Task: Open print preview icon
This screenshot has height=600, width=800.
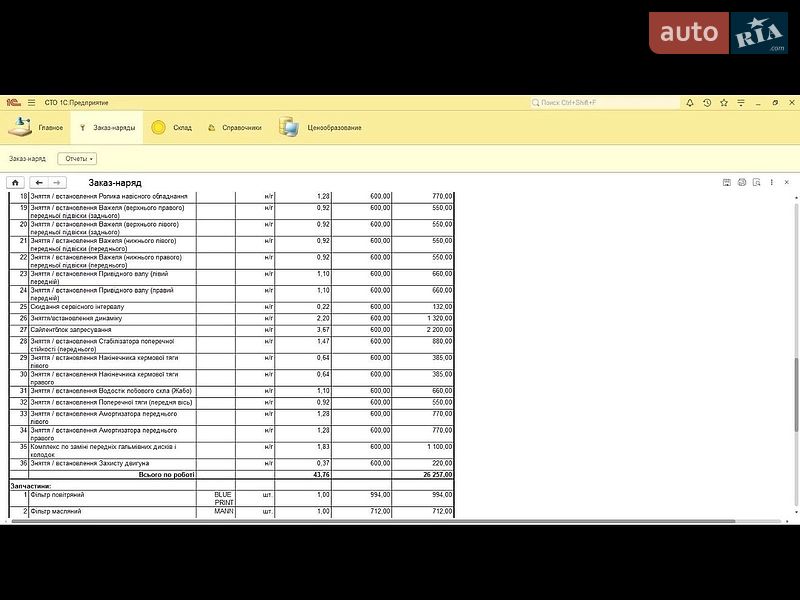Action: [x=757, y=182]
